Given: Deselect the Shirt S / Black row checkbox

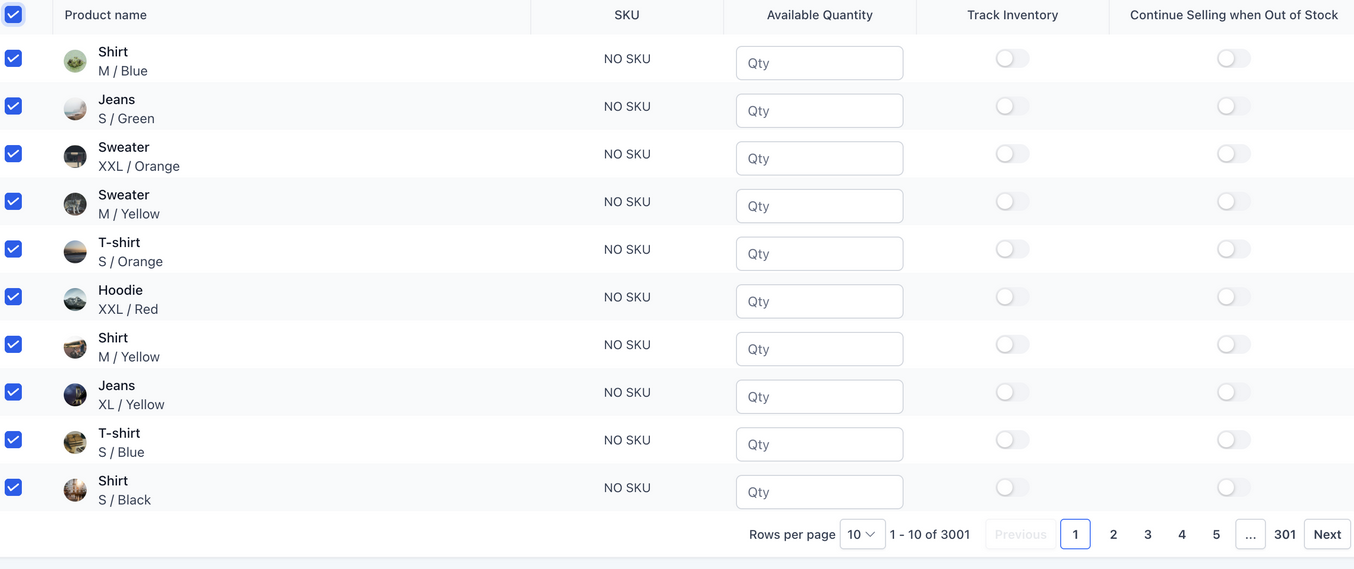Looking at the screenshot, I should [x=14, y=487].
